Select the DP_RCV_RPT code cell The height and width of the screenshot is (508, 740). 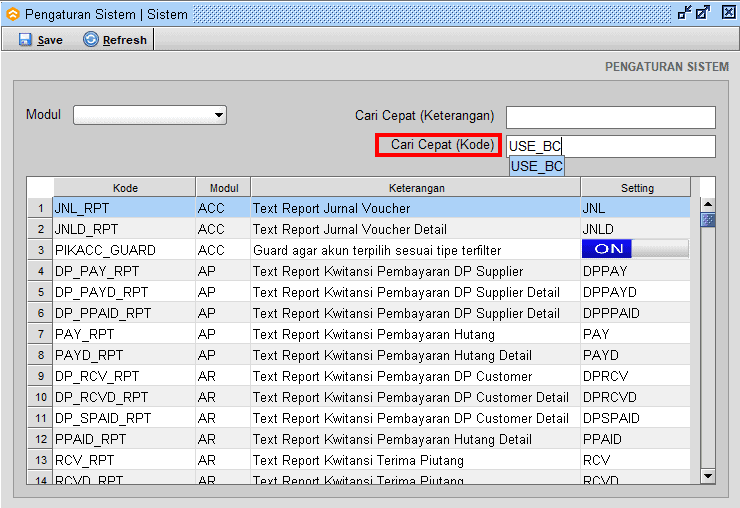click(x=125, y=376)
